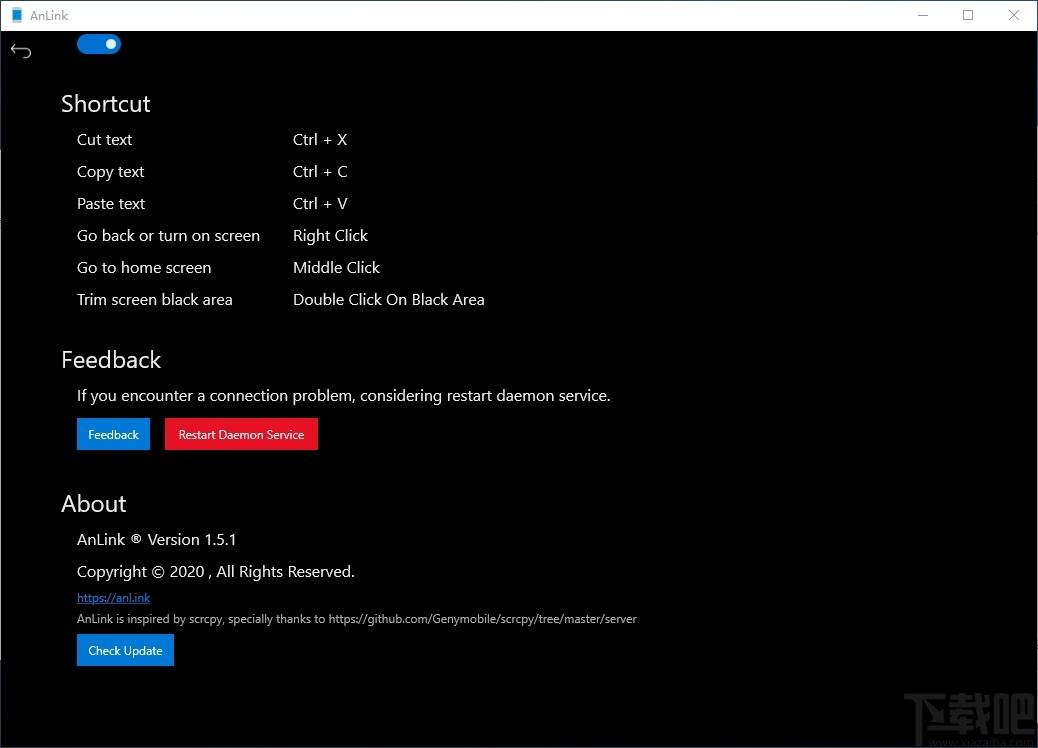The image size is (1038, 748).
Task: Click 'AnLink ® Version 1.5.1' text
Action: pyautogui.click(x=156, y=539)
